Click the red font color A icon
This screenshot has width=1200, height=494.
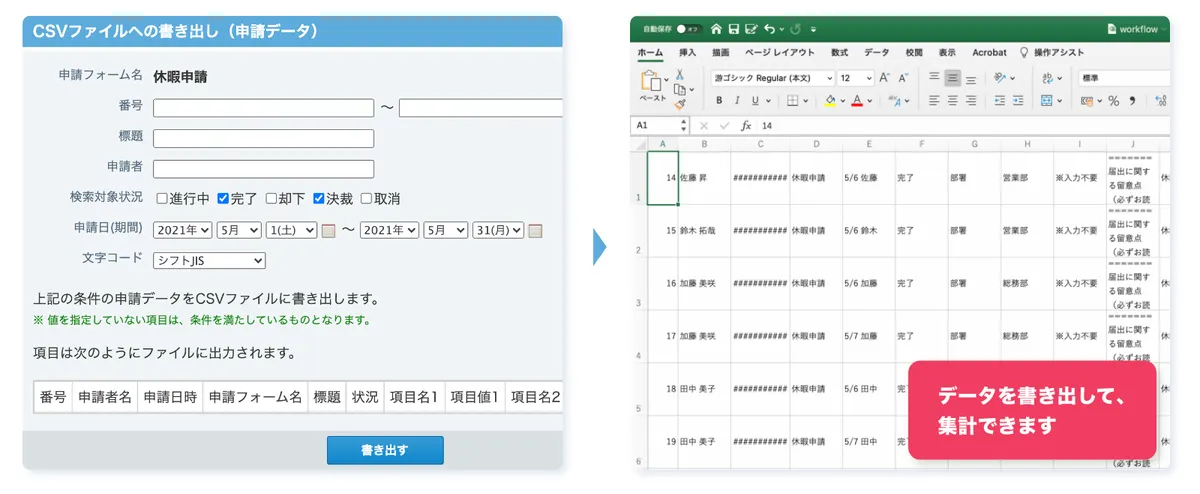coord(857,100)
